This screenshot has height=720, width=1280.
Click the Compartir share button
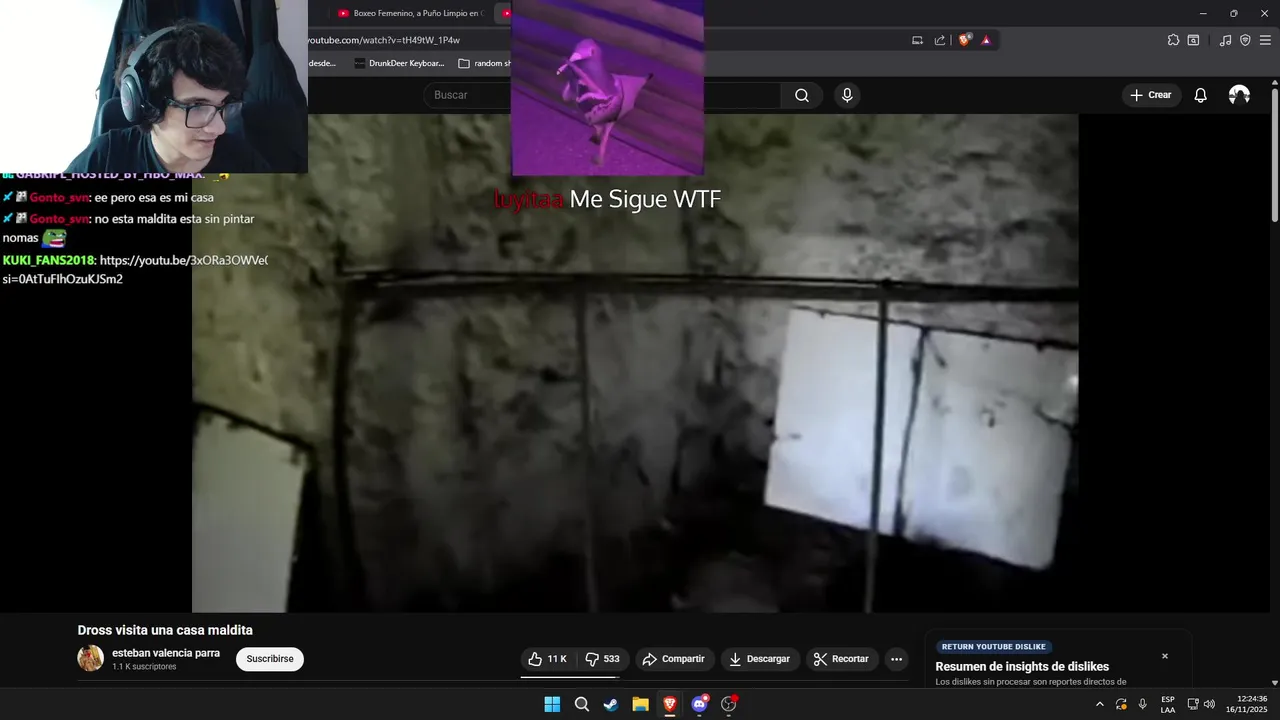coord(674,659)
